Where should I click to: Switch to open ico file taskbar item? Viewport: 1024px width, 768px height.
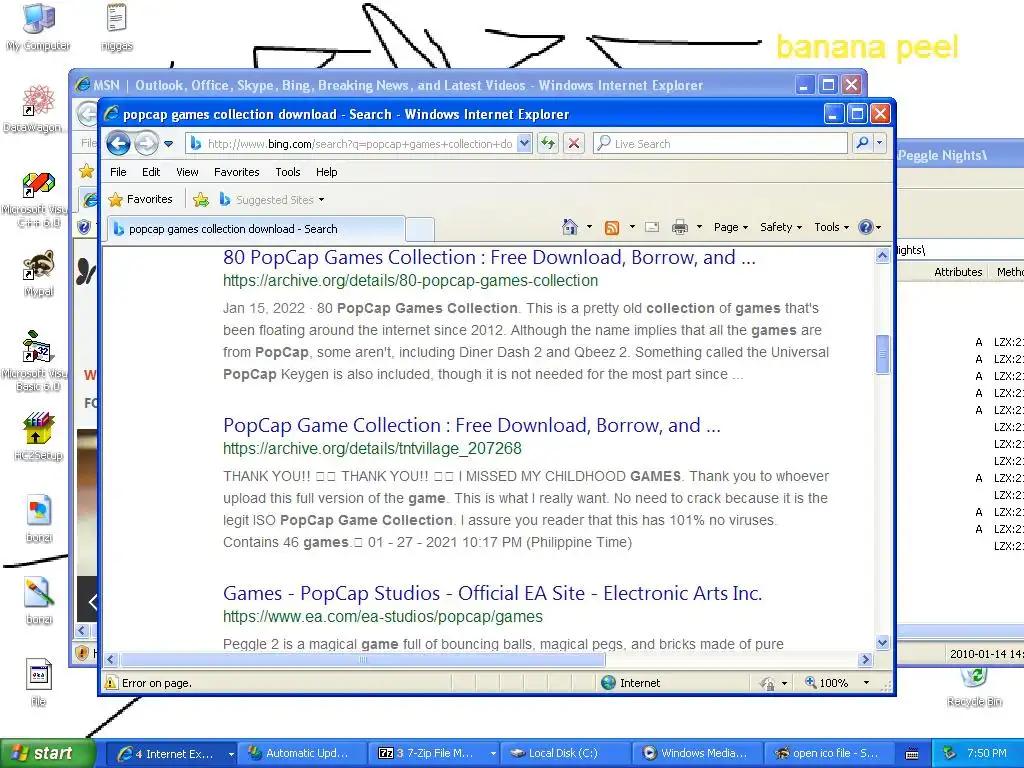827,753
